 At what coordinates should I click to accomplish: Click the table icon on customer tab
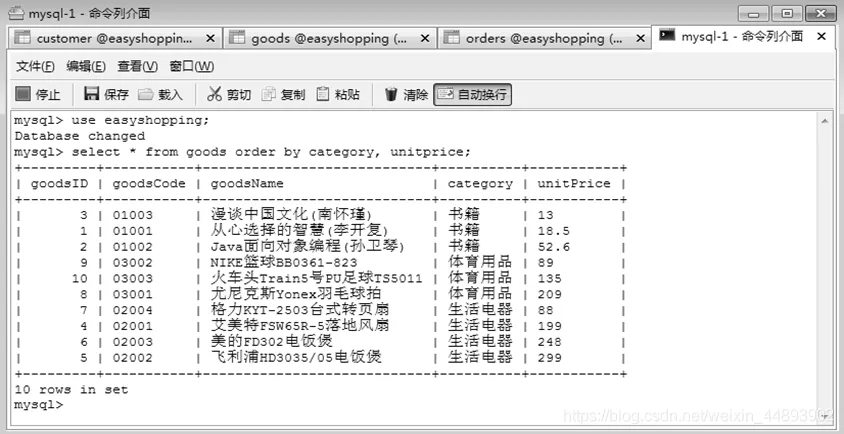click(x=22, y=38)
